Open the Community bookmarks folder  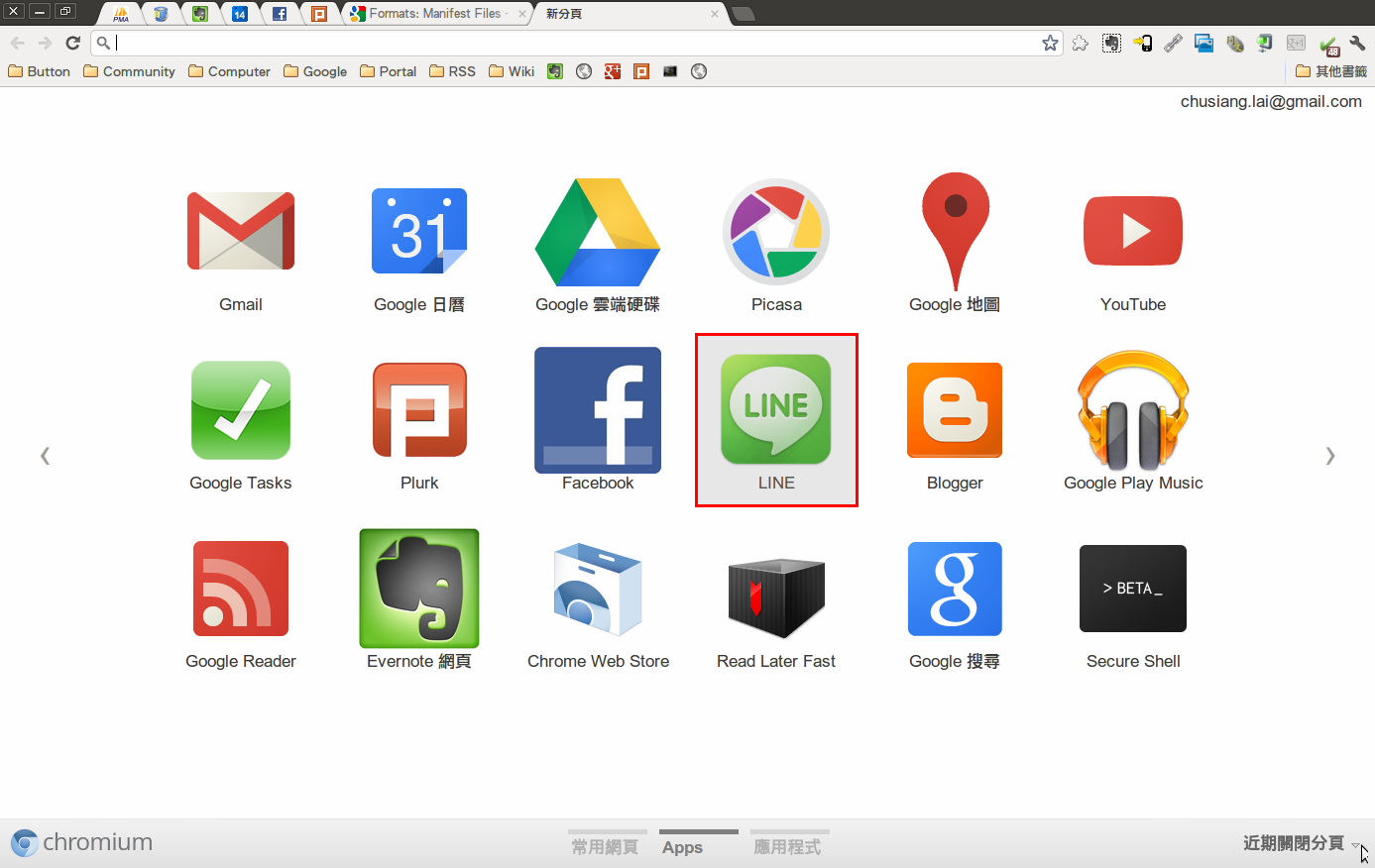(129, 71)
